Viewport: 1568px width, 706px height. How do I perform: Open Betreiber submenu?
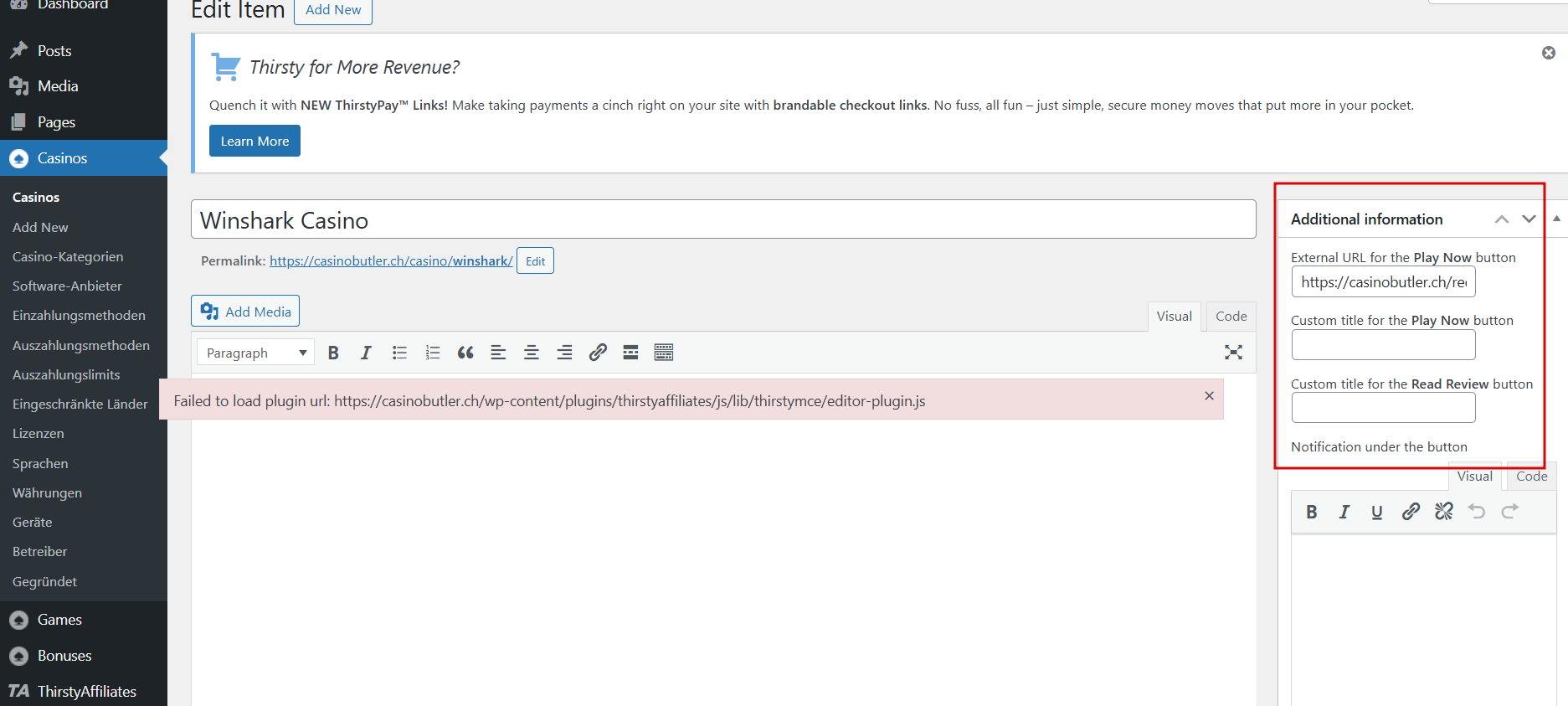point(39,552)
